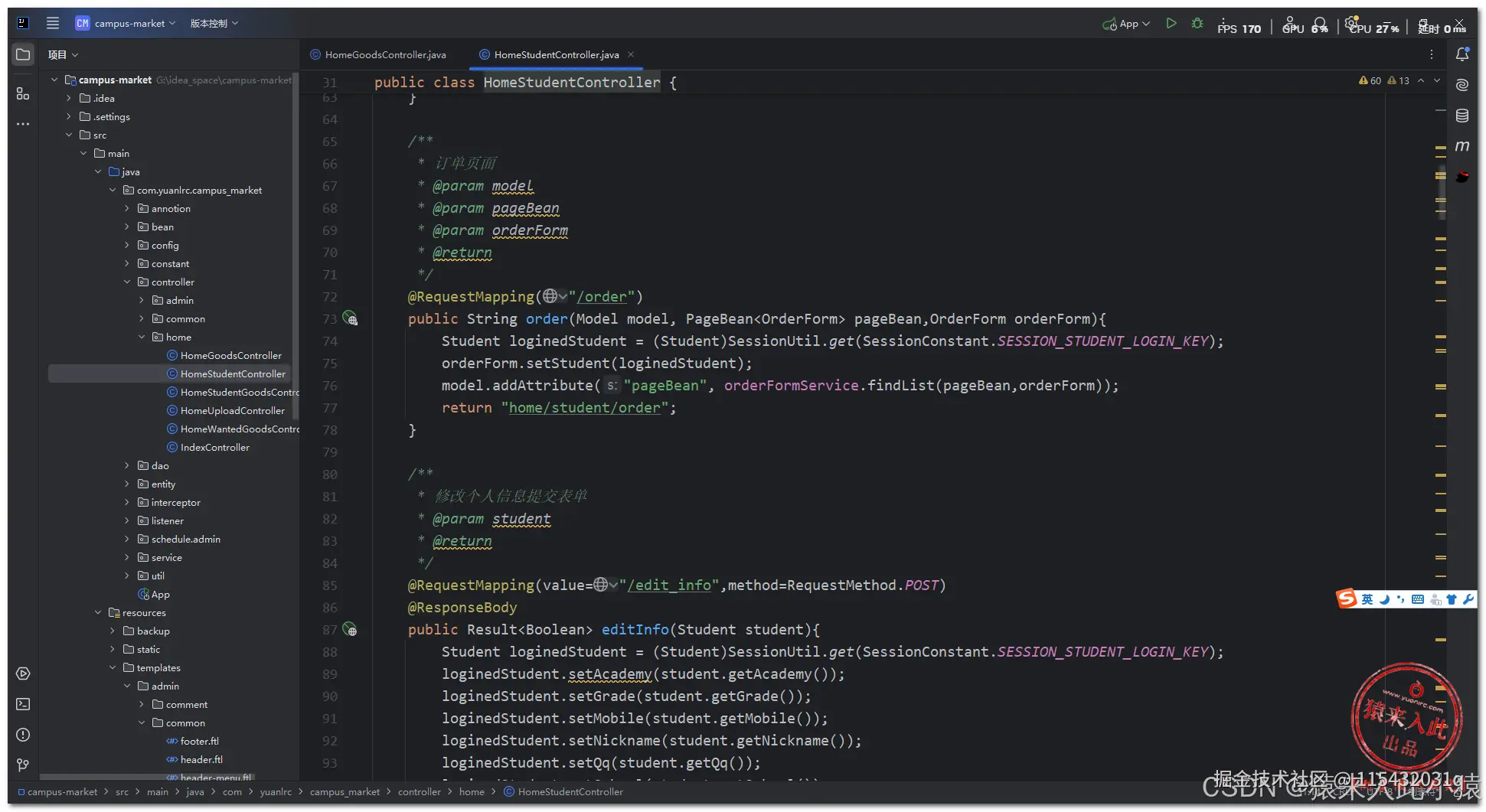Viewport: 1486px width, 812px height.
Task: Open the Terminal tool window
Action: 23,704
